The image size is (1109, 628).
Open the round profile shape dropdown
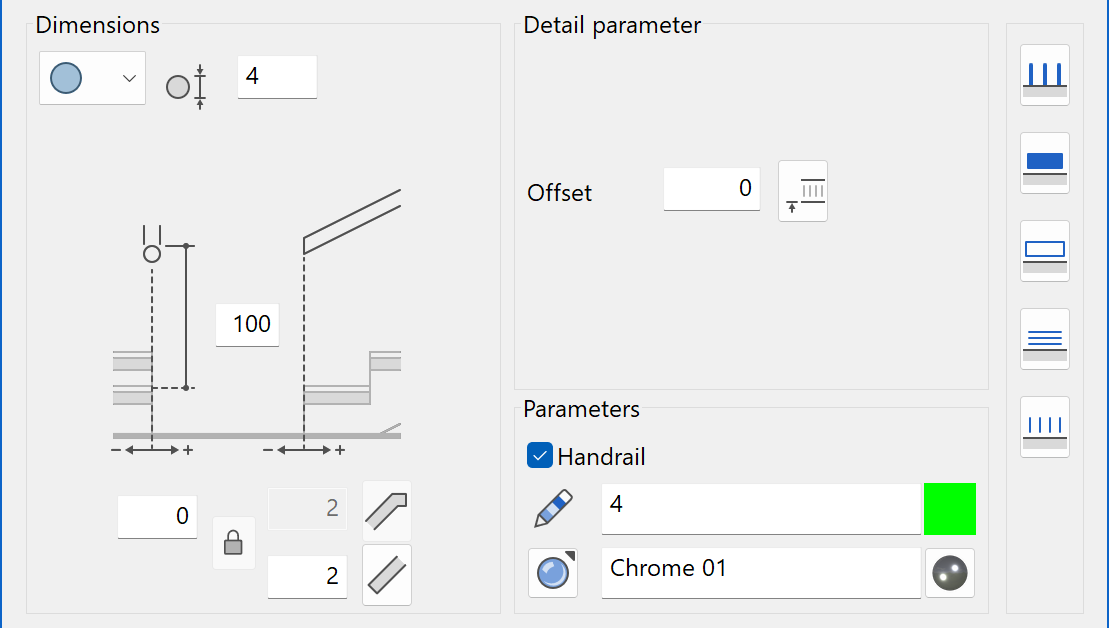click(93, 78)
